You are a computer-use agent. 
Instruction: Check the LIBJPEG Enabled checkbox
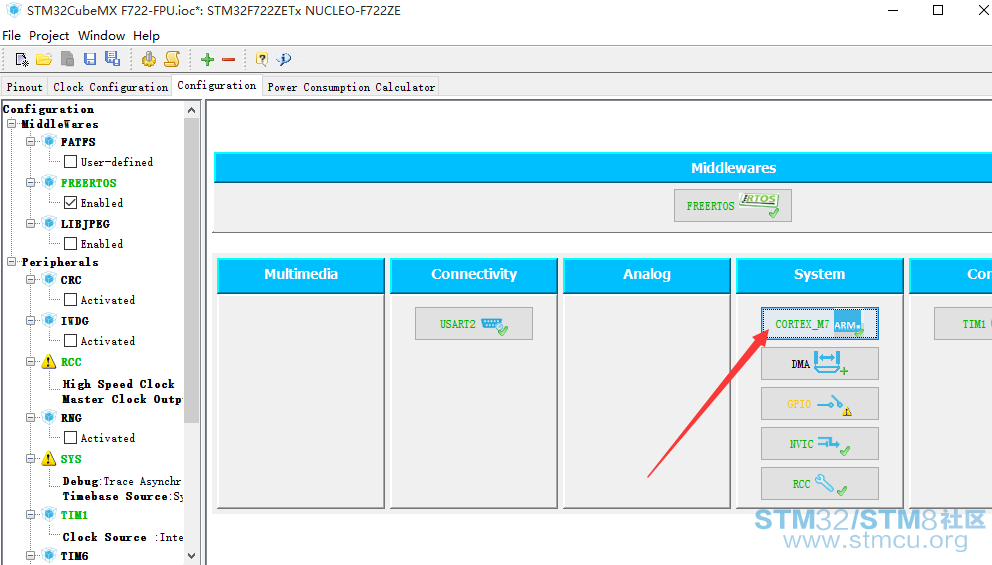click(71, 244)
